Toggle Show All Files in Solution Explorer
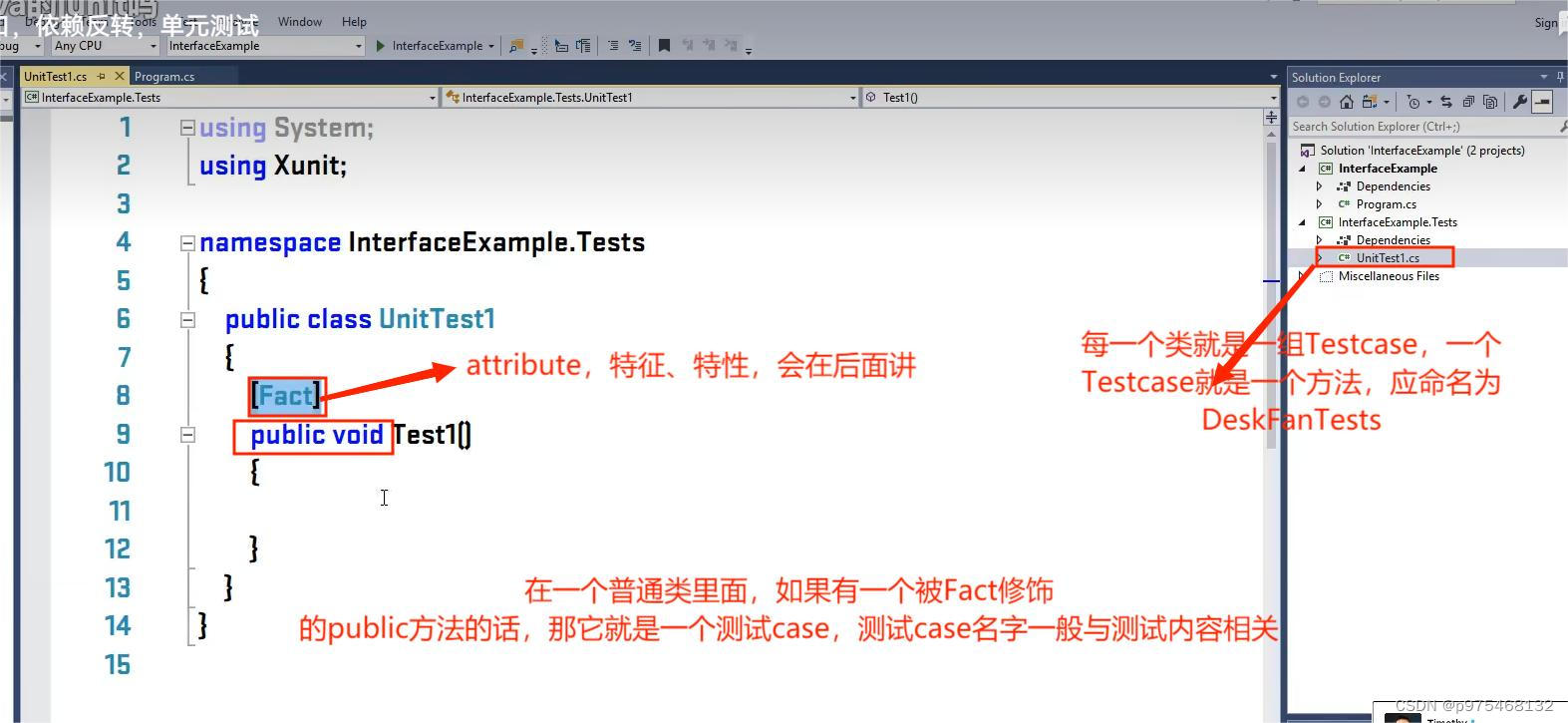1568x723 pixels. [x=1490, y=102]
